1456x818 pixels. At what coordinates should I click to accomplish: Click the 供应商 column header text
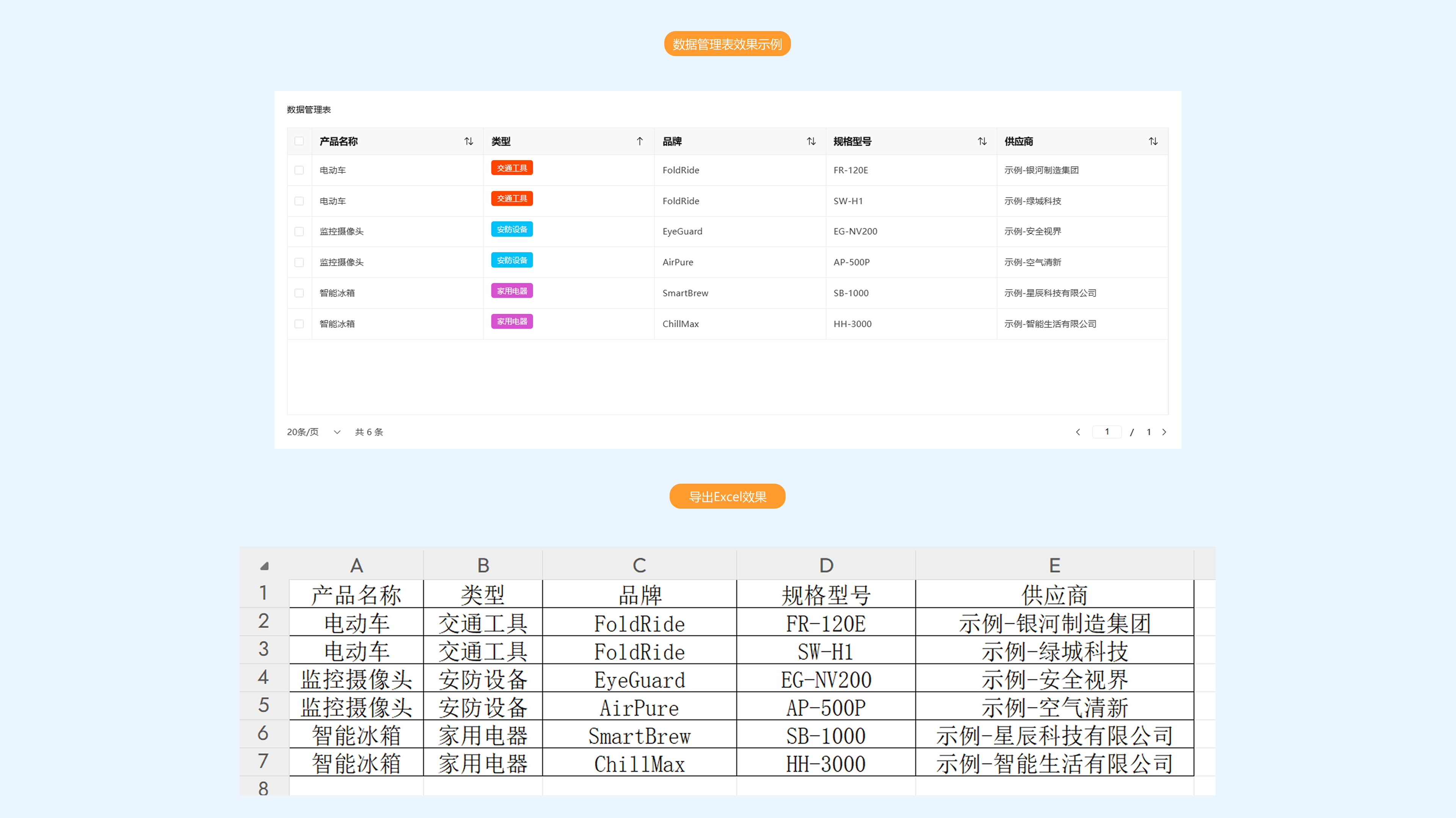pyautogui.click(x=1018, y=141)
